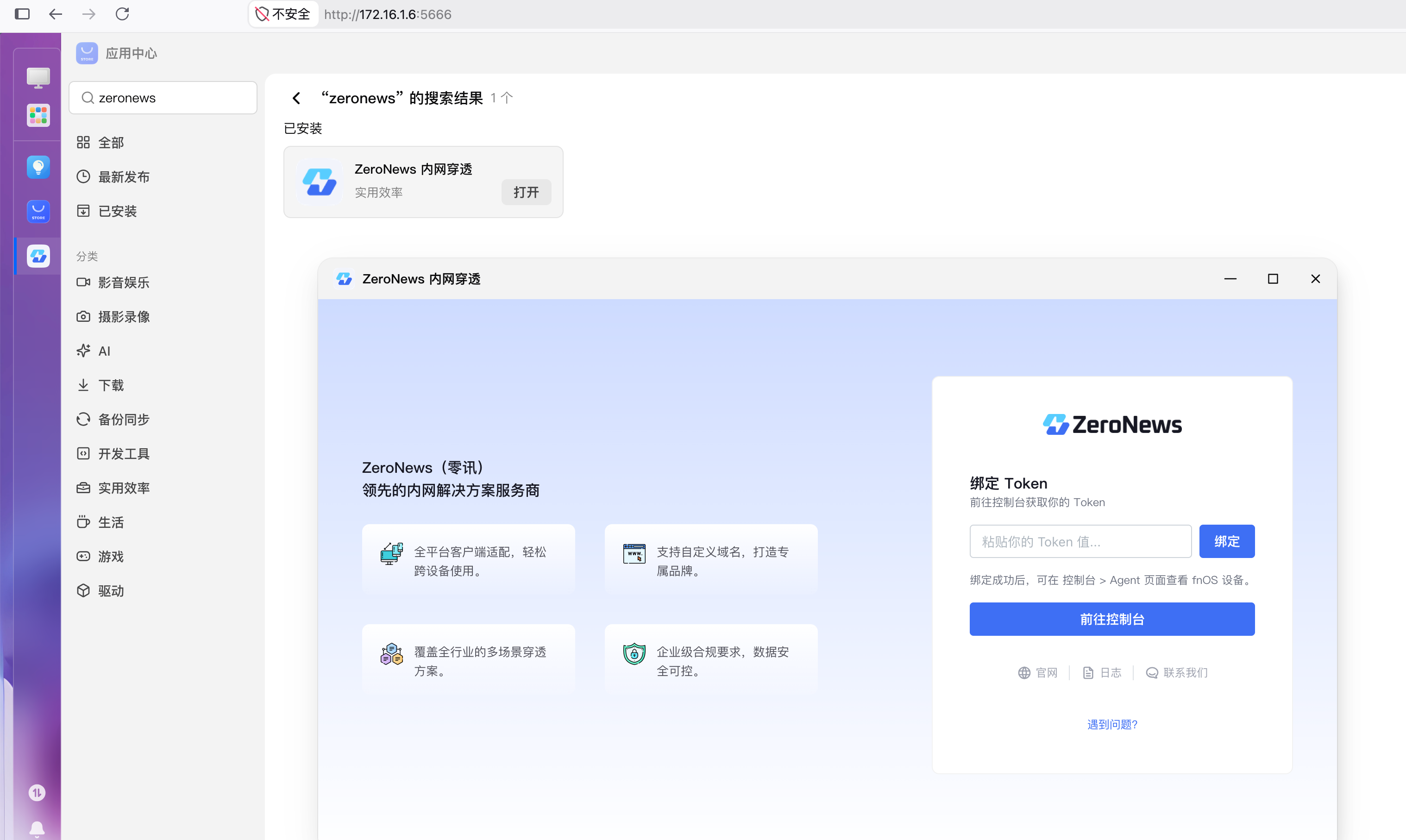Click 企业级合规要求 feature card
The image size is (1406, 840).
[x=711, y=659]
